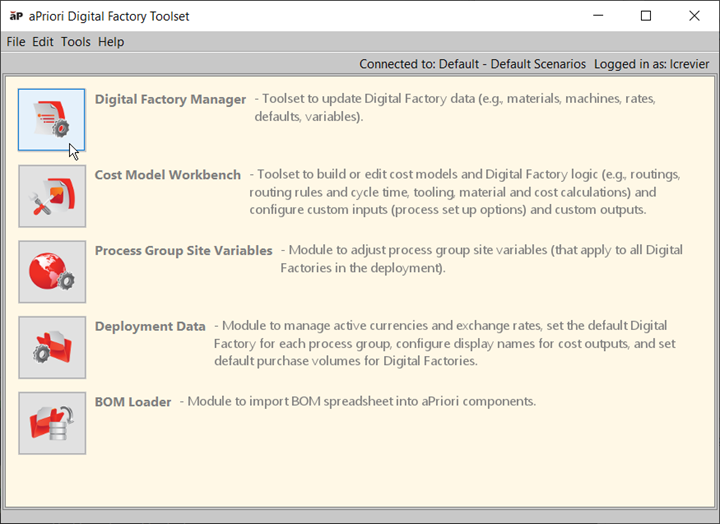
Task: Maximize the aPriori Toolset window
Action: point(646,16)
